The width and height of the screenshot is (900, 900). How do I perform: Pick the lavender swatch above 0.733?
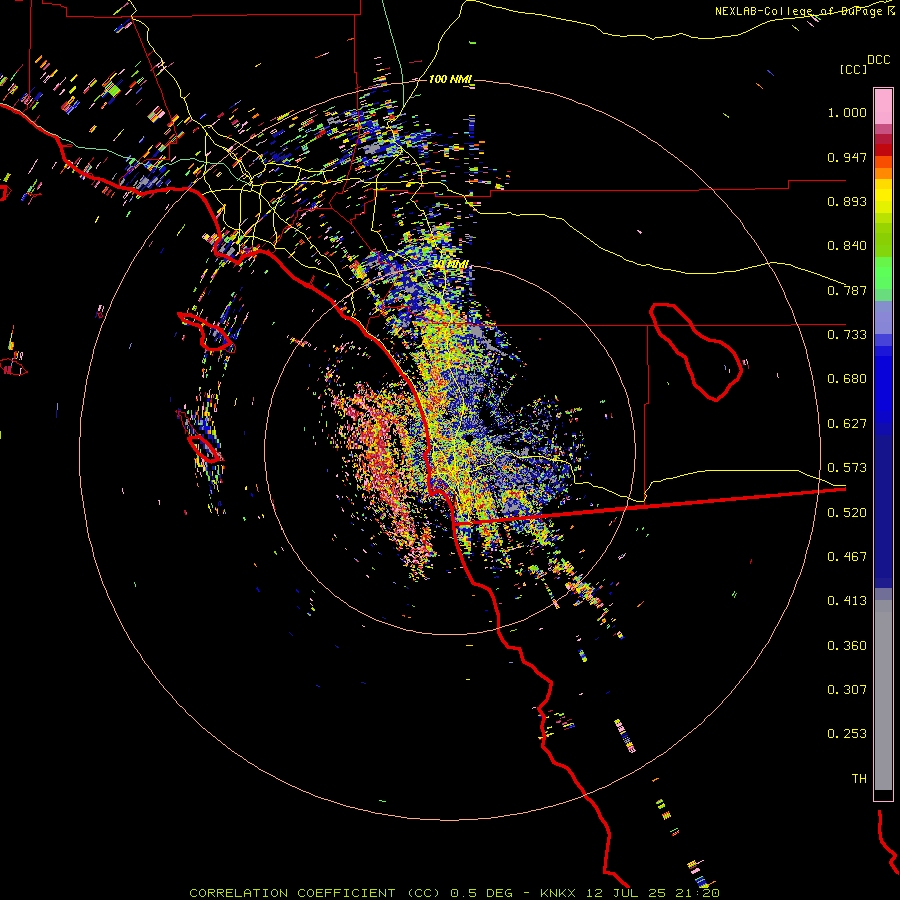(x=883, y=317)
